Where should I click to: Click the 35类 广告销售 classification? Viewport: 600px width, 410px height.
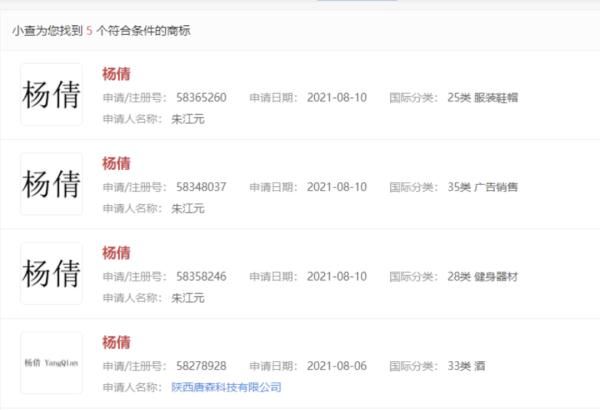(483, 187)
